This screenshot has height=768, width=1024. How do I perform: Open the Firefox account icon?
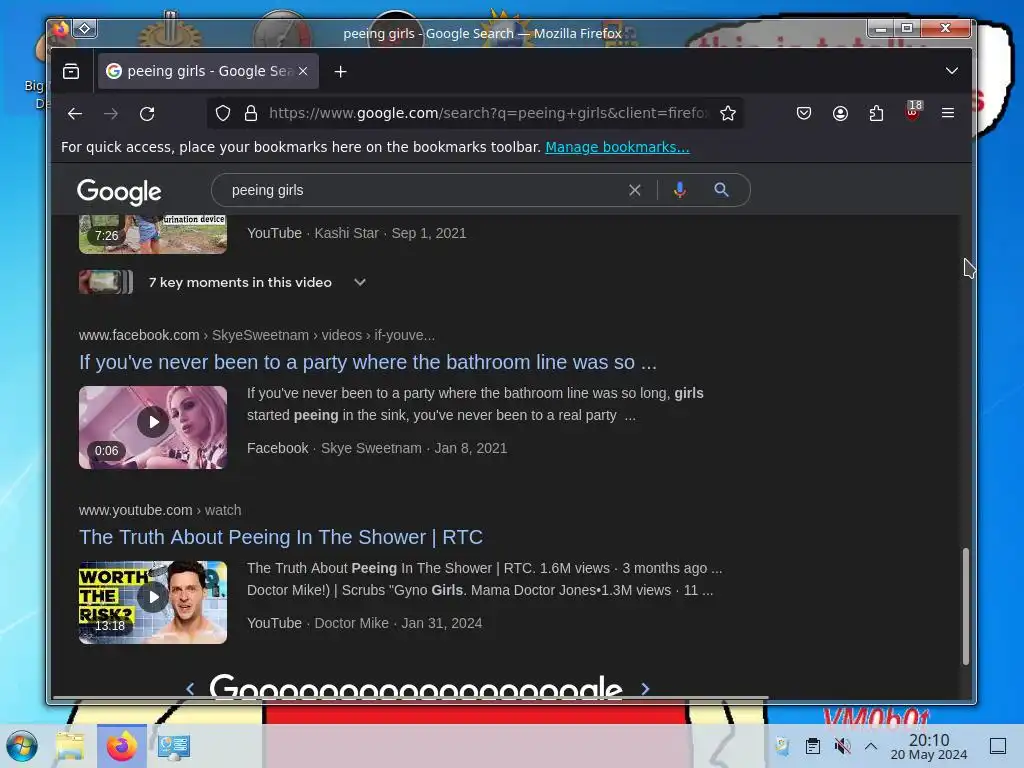(x=840, y=114)
